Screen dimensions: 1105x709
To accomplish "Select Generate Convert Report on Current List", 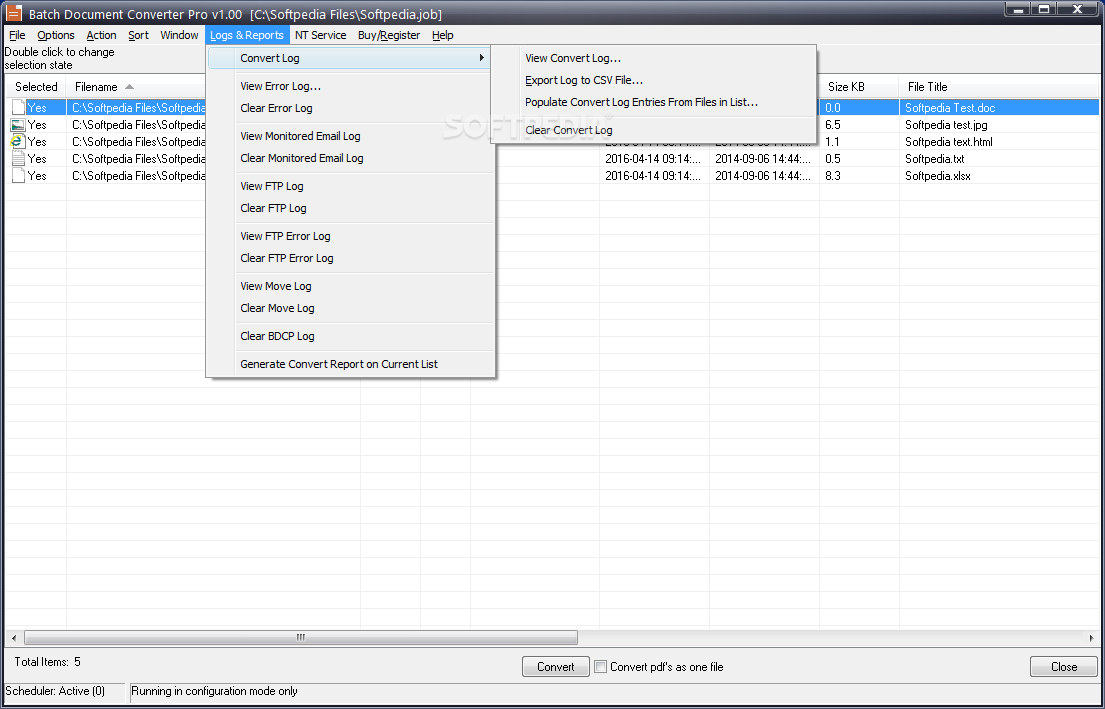I will click(339, 364).
